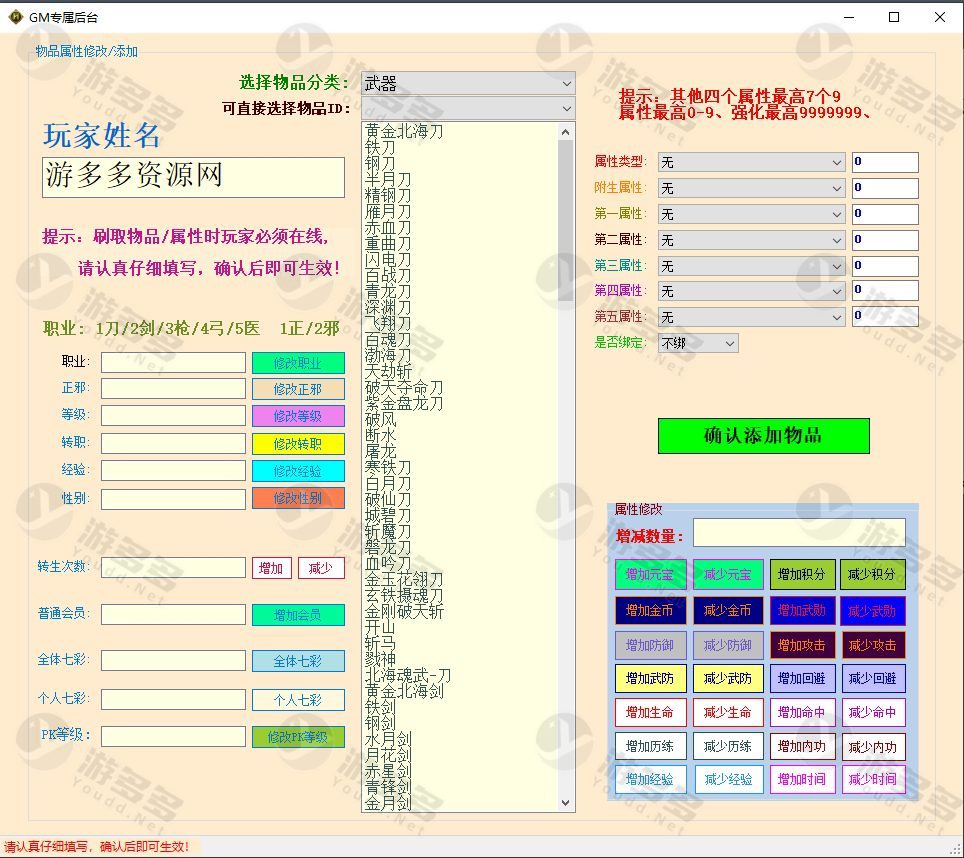Click the item list scroll-down arrow
This screenshot has width=964, height=858.
click(566, 803)
